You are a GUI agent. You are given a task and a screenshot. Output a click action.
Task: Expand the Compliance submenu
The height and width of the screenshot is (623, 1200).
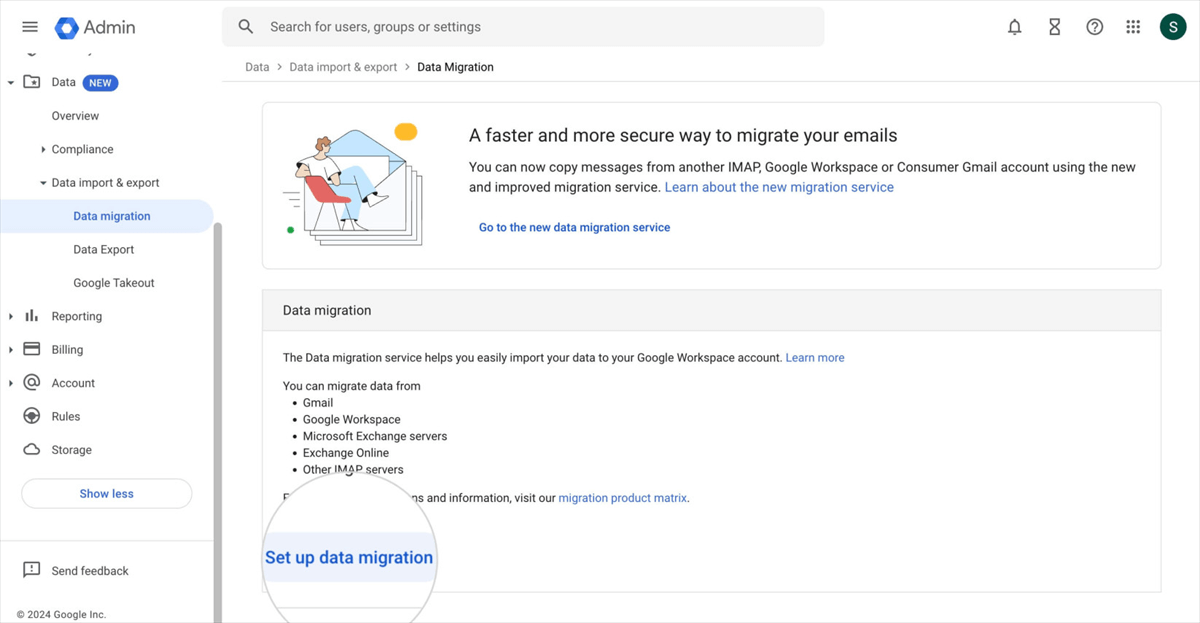43,150
